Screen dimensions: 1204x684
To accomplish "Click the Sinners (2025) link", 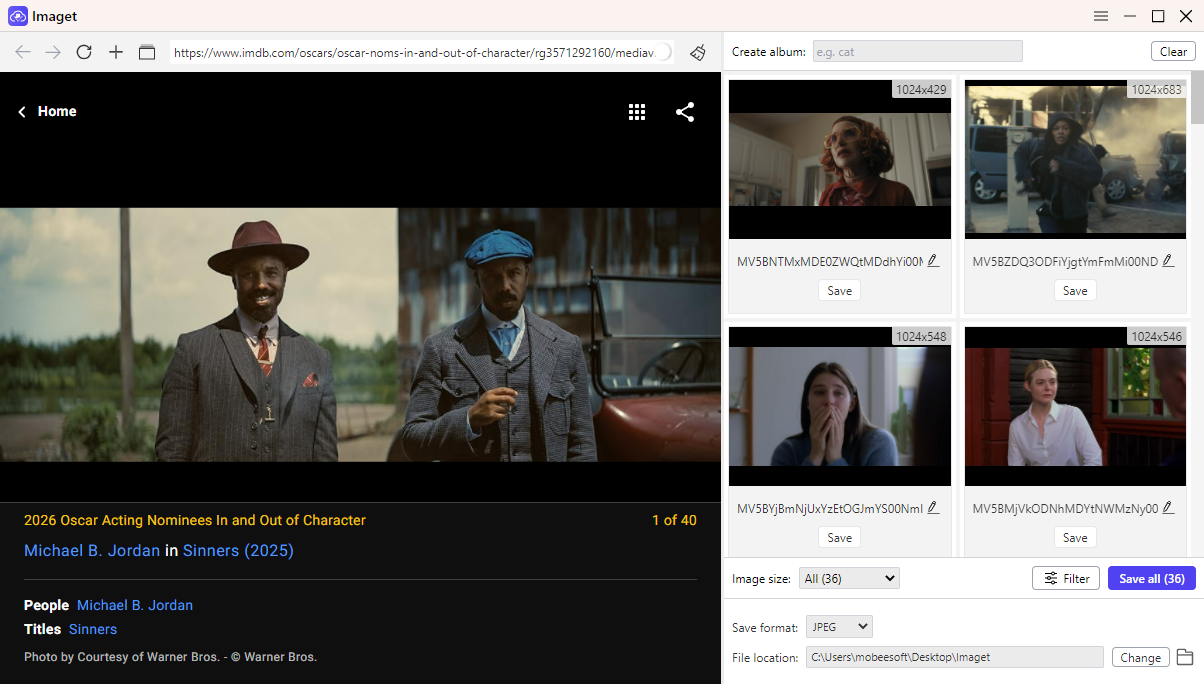I will coord(238,551).
